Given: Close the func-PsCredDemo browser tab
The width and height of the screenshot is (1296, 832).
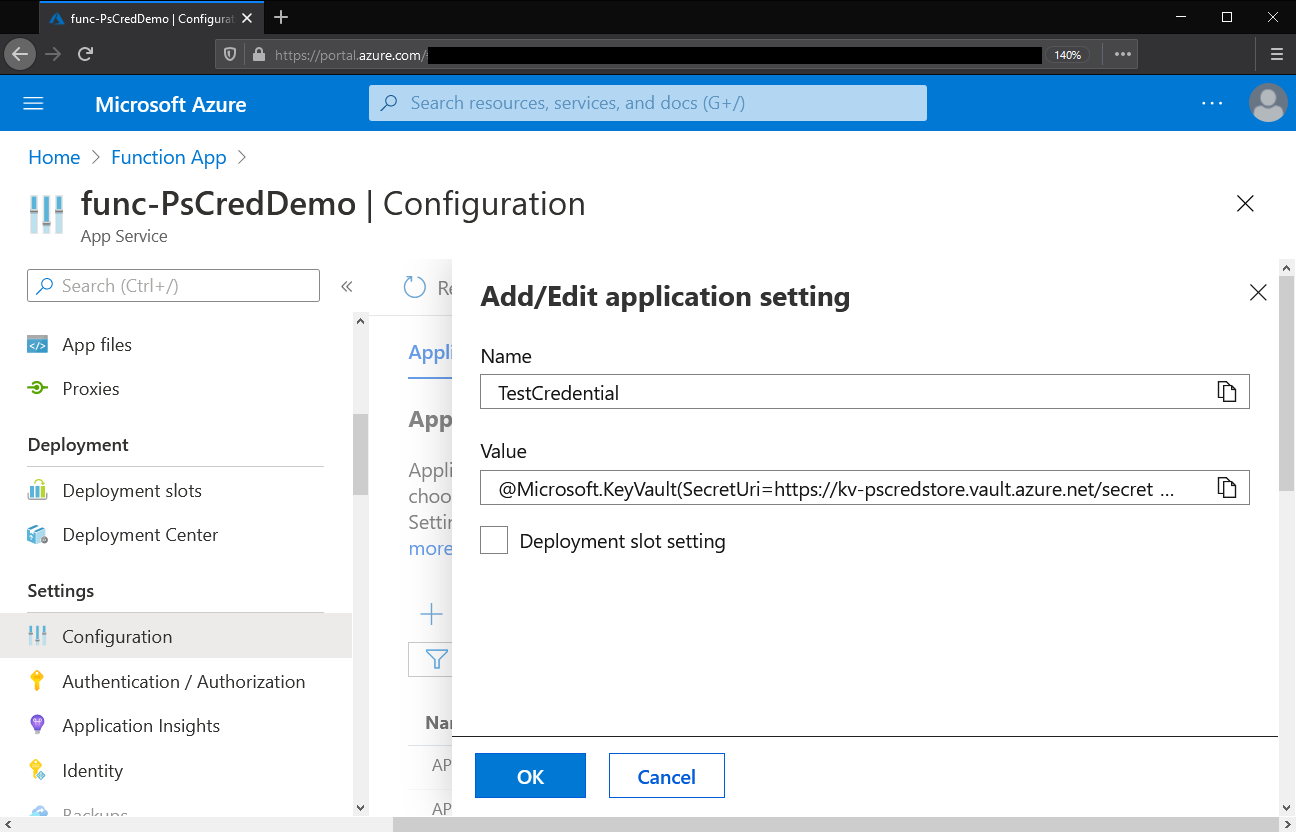Looking at the screenshot, I should [x=245, y=18].
